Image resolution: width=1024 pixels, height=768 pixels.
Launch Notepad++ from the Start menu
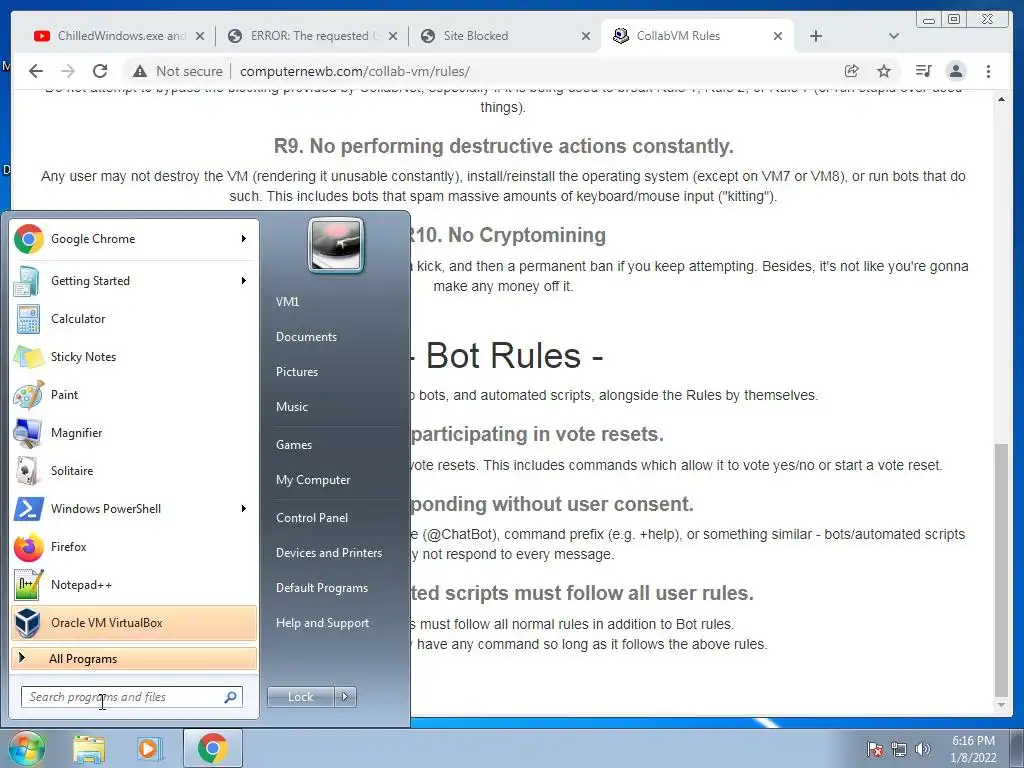pyautogui.click(x=134, y=584)
